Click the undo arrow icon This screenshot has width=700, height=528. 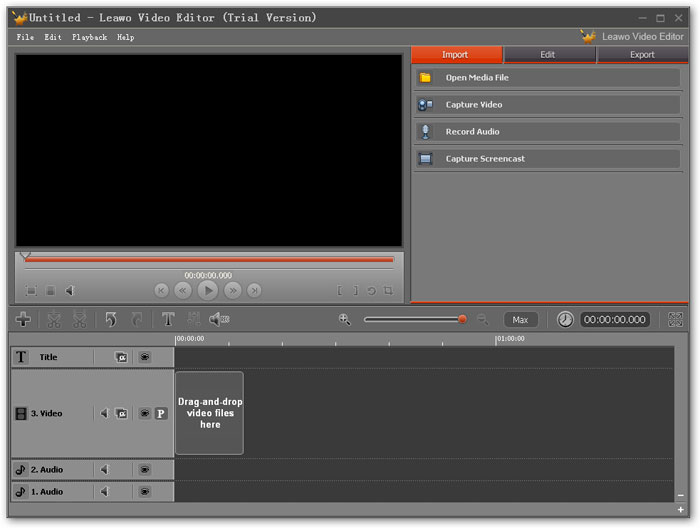(x=111, y=319)
